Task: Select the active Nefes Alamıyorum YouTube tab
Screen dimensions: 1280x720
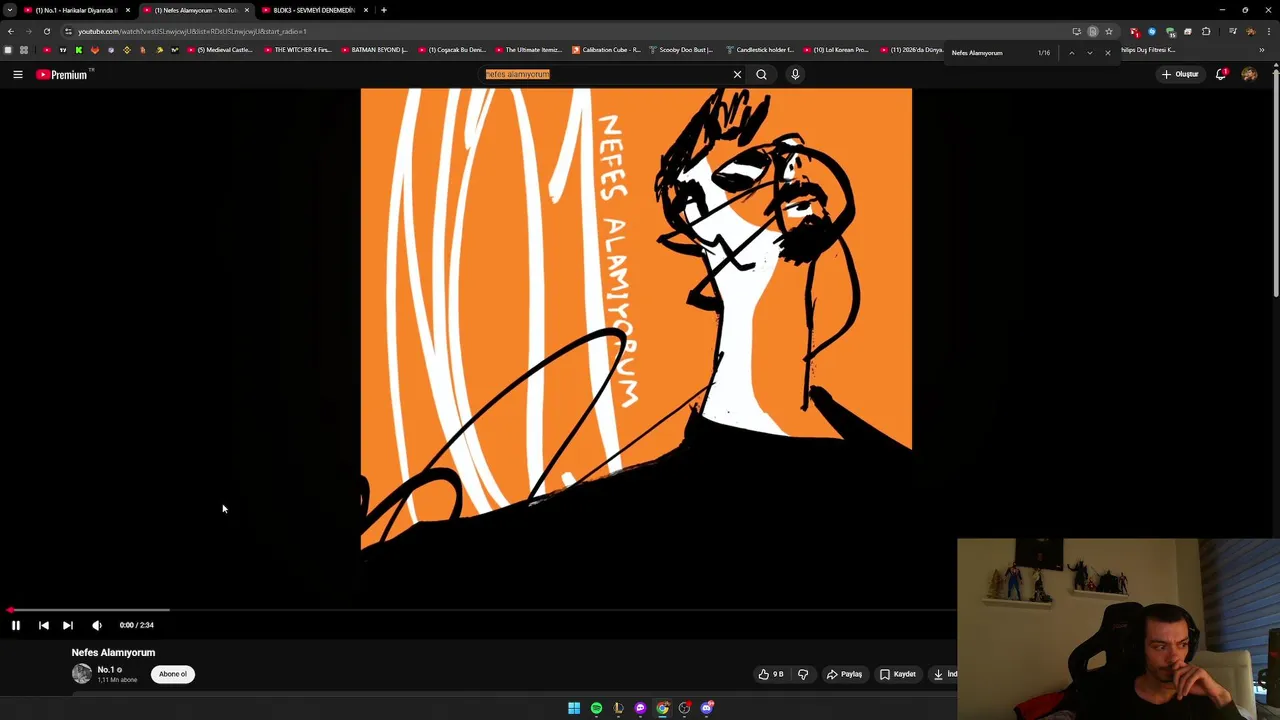Action: click(195, 10)
